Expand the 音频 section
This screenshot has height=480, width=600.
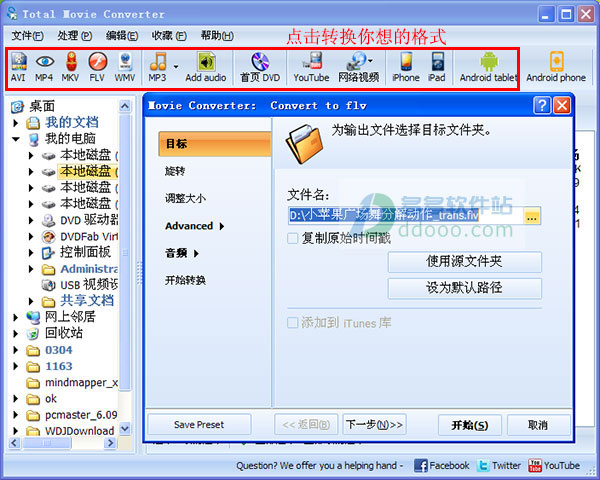tap(182, 253)
